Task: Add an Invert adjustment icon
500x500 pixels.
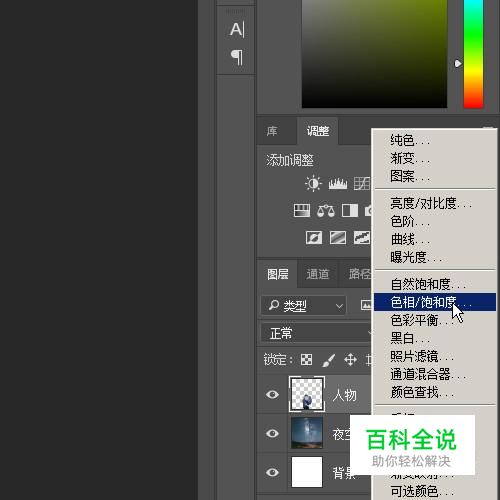Action: (314, 238)
